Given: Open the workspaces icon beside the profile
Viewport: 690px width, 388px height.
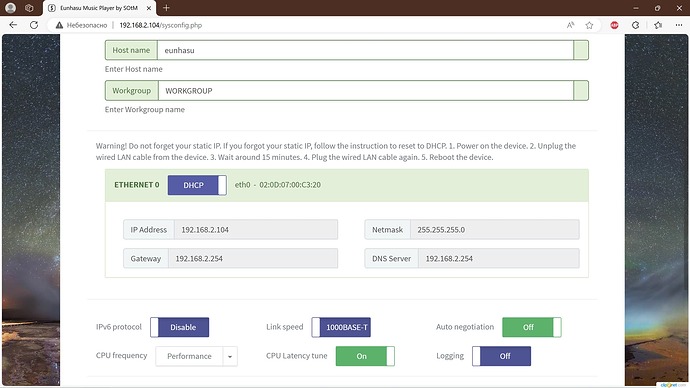Looking at the screenshot, I should (x=29, y=8).
